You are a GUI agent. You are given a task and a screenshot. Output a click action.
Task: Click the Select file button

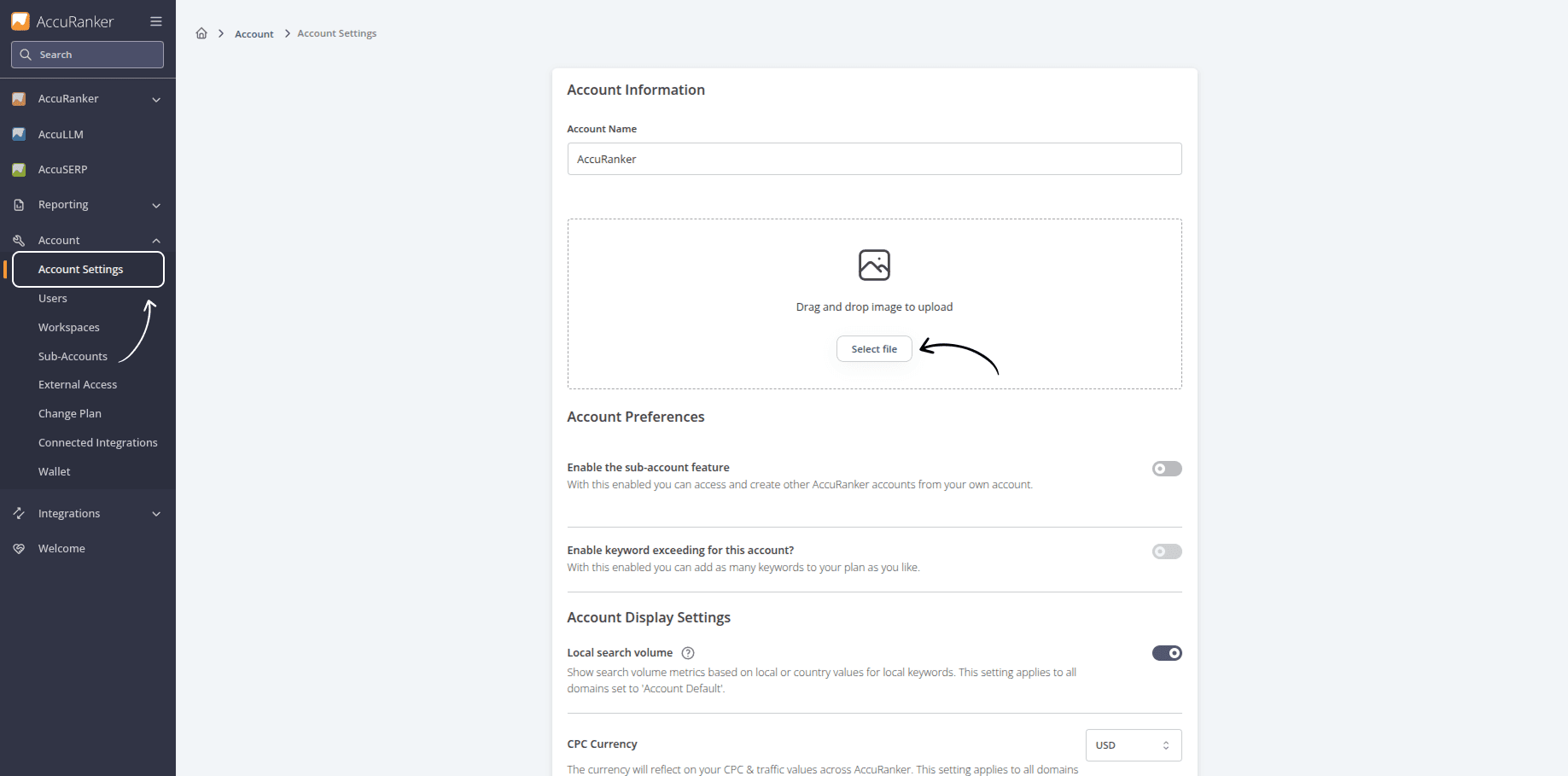[x=874, y=349]
